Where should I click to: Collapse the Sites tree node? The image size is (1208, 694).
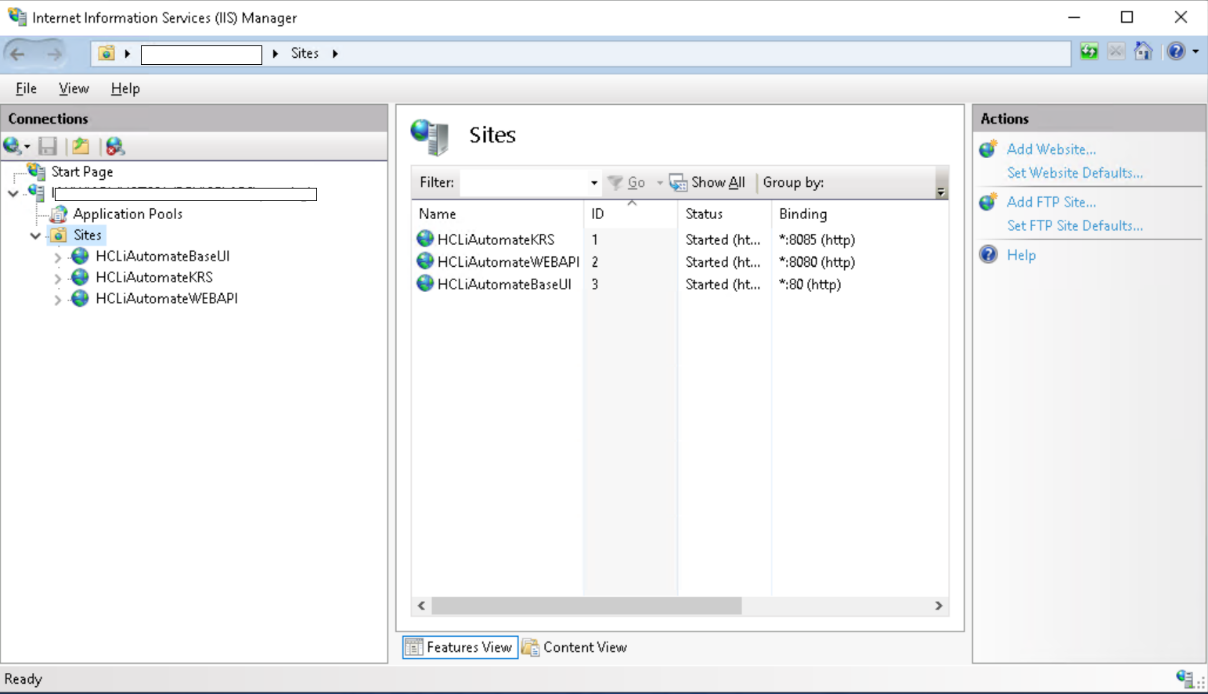tap(36, 236)
